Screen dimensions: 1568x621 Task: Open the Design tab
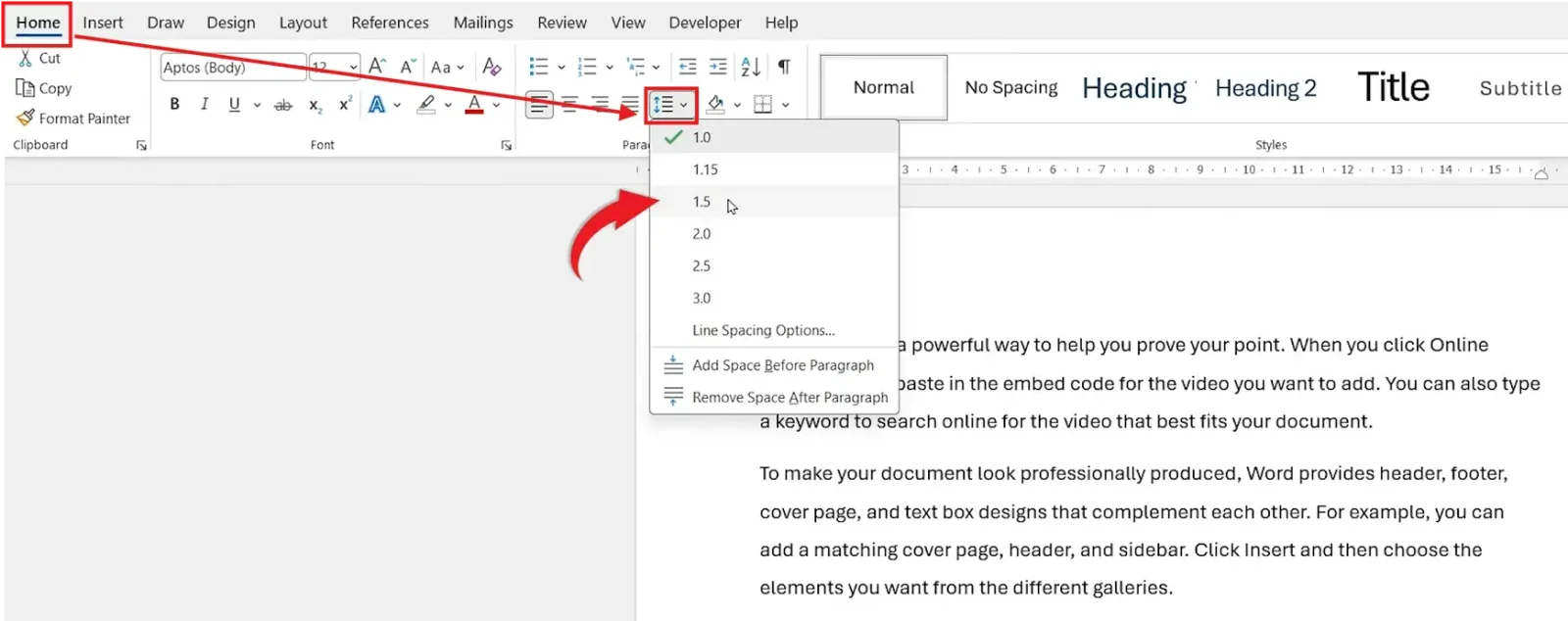(x=230, y=23)
